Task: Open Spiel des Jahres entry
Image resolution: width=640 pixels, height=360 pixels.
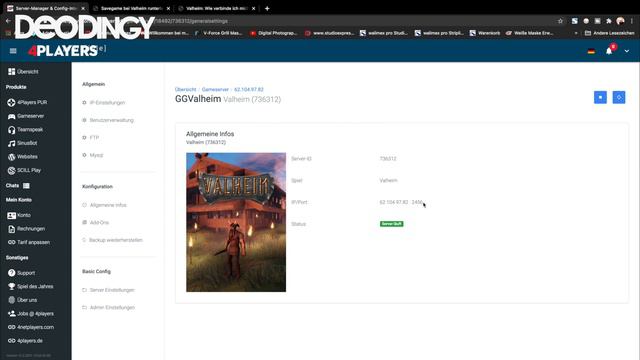Action: coord(31,287)
